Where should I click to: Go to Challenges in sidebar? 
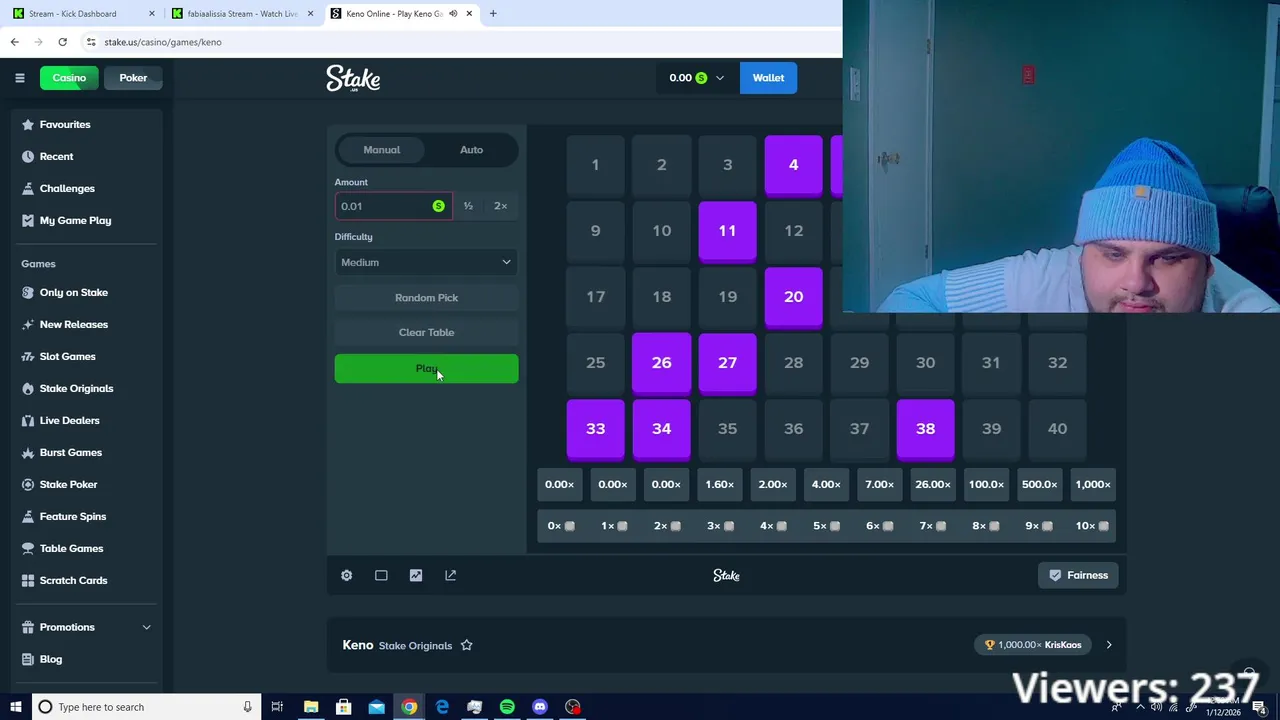click(67, 188)
